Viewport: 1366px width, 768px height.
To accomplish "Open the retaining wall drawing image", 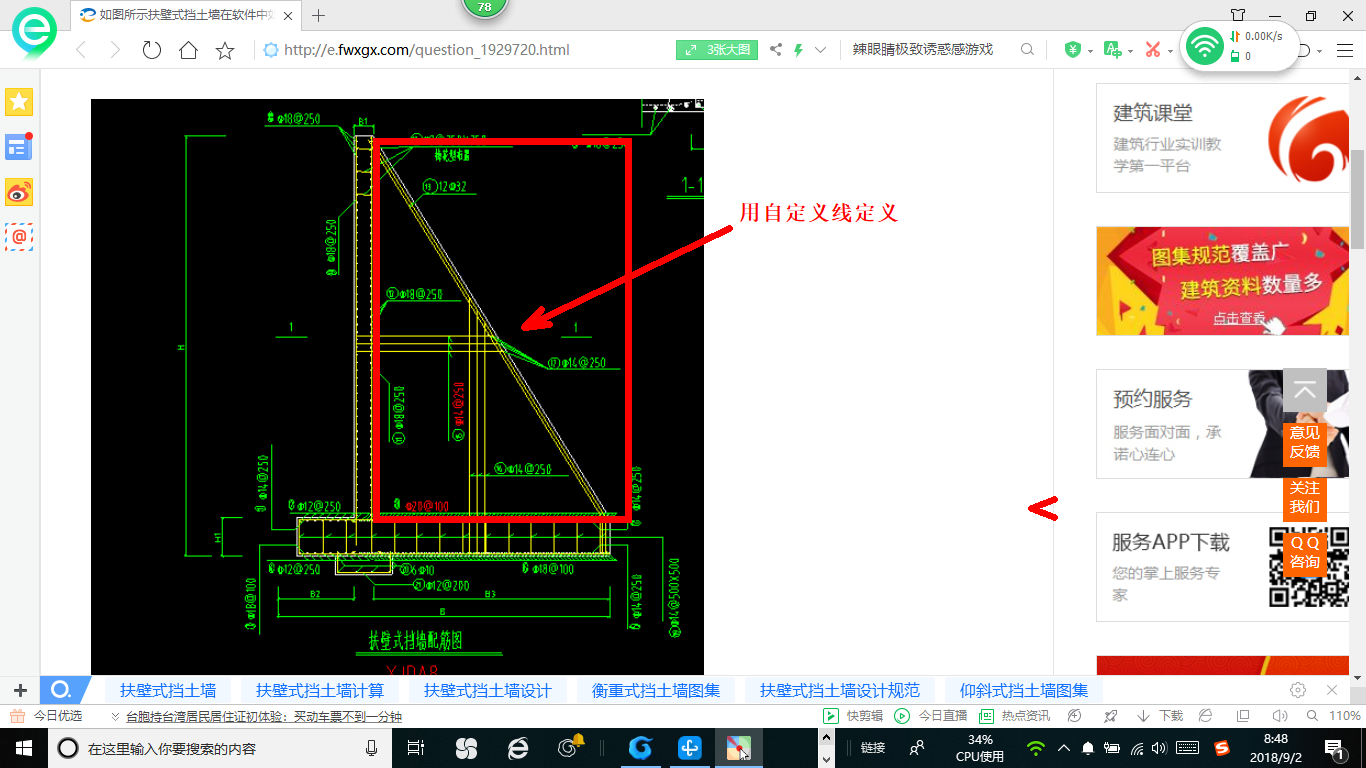I will 397,386.
